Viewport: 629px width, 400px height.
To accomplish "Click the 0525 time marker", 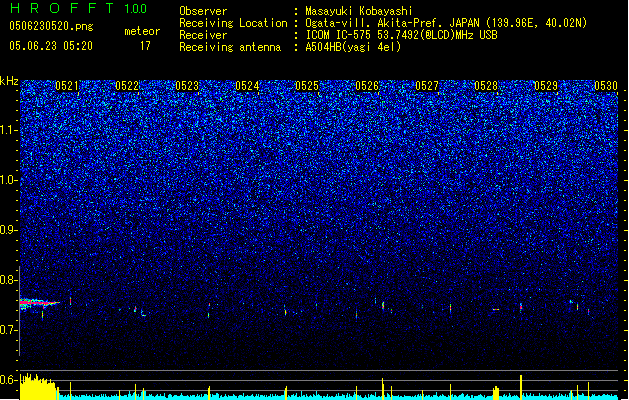I will click(307, 86).
